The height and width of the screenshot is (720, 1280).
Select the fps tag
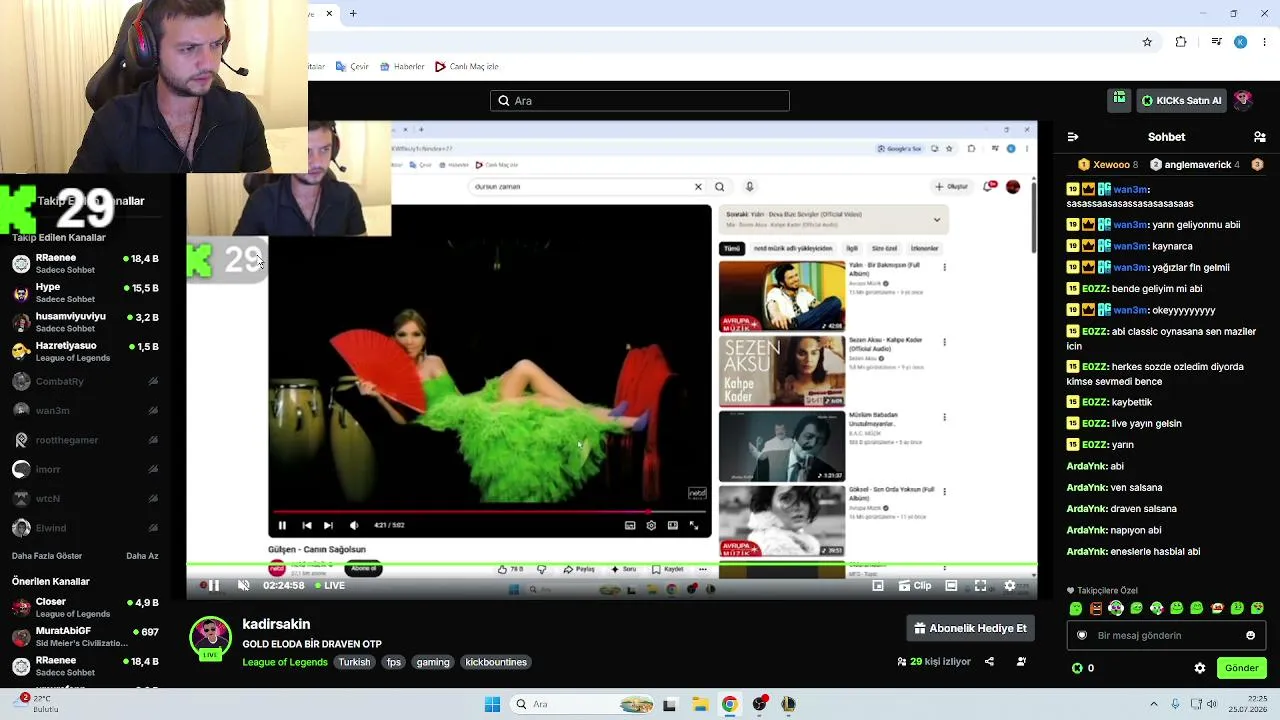click(394, 662)
